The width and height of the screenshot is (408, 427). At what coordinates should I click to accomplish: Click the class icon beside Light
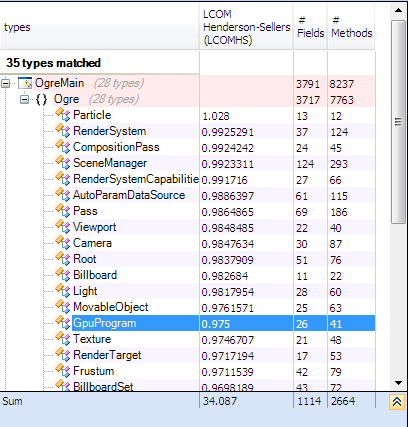[x=63, y=291]
